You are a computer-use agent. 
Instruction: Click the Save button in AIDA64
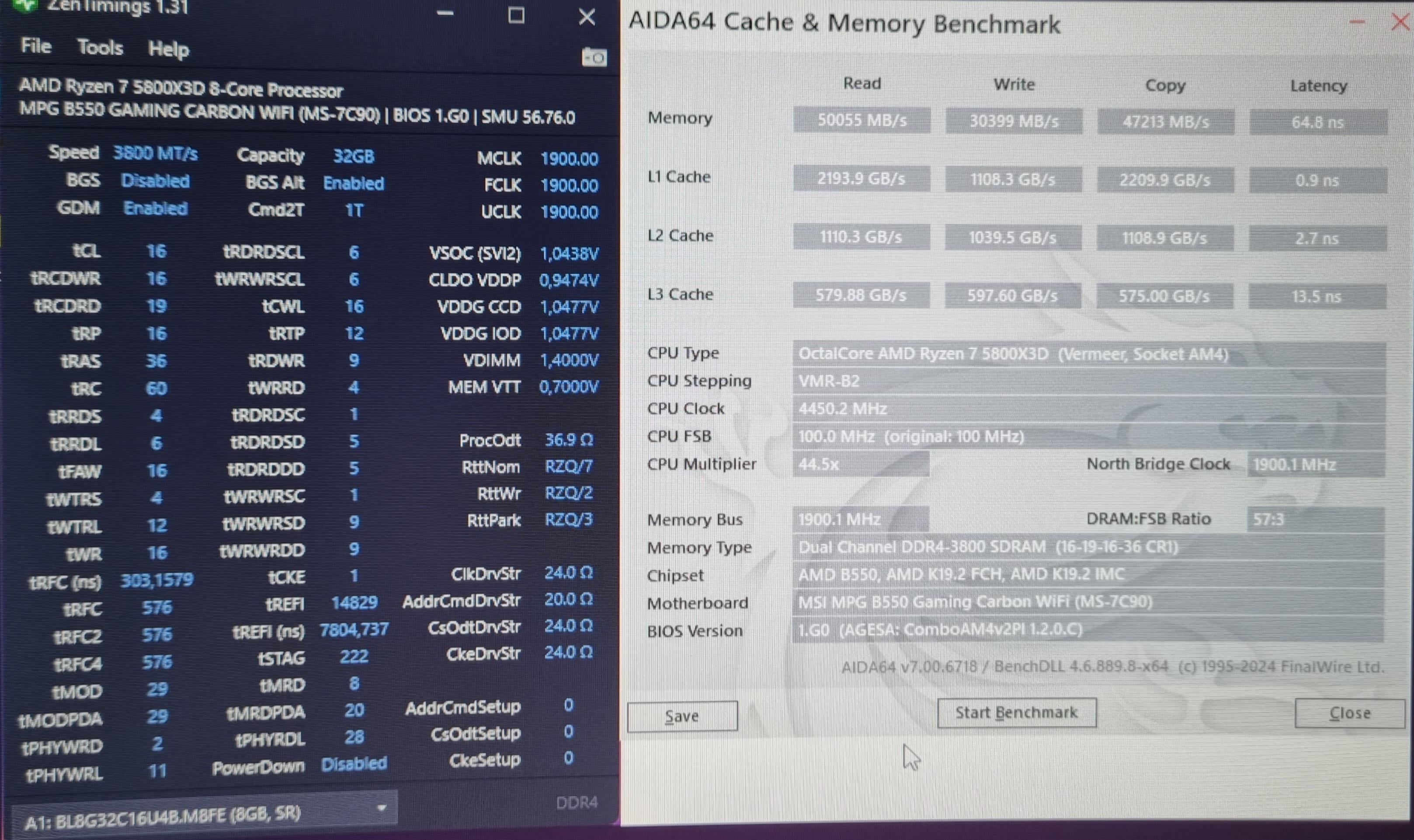[682, 716]
